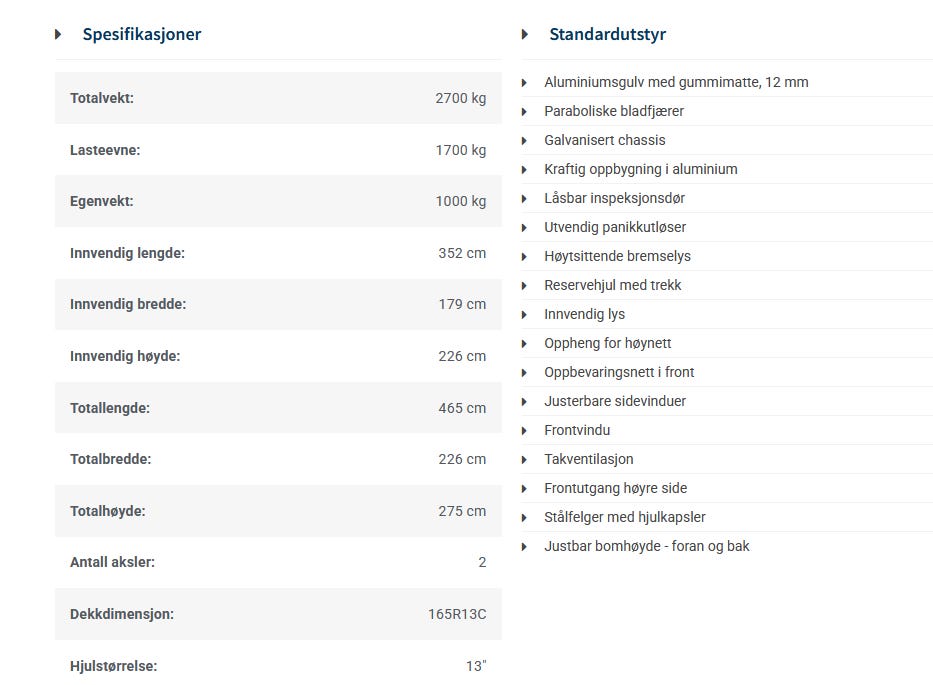Click the bullet arrow beside Takventilasjon
933x685 pixels.
(524, 460)
